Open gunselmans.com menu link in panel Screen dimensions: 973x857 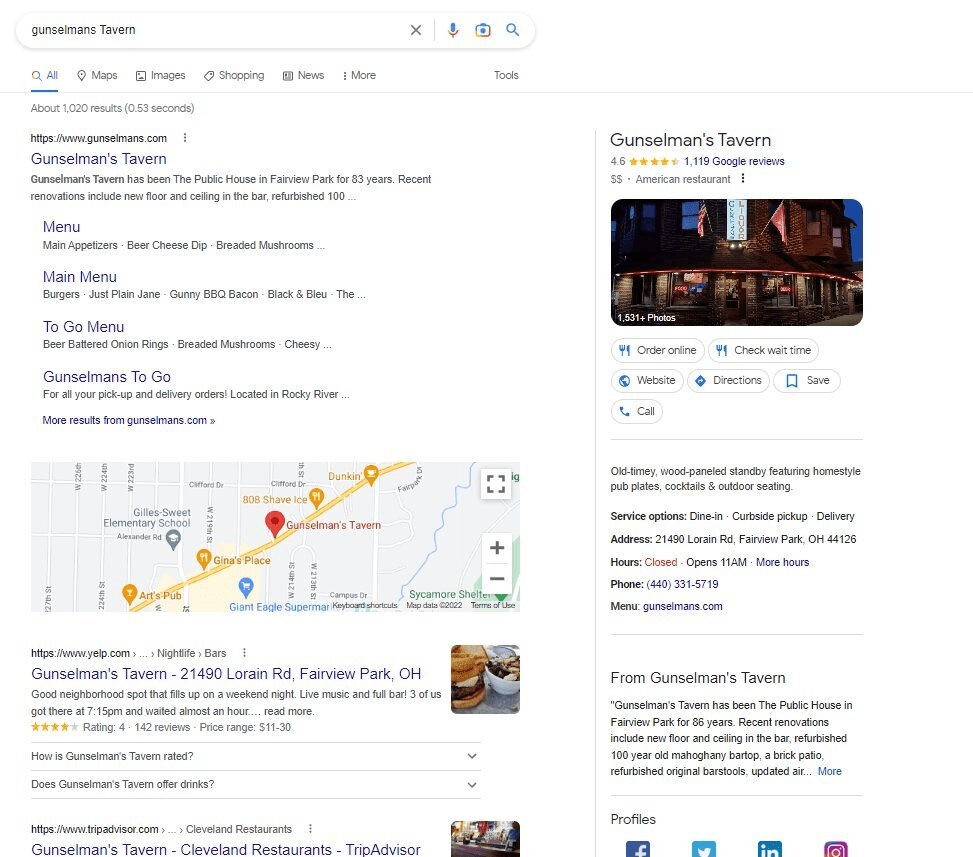(683, 606)
